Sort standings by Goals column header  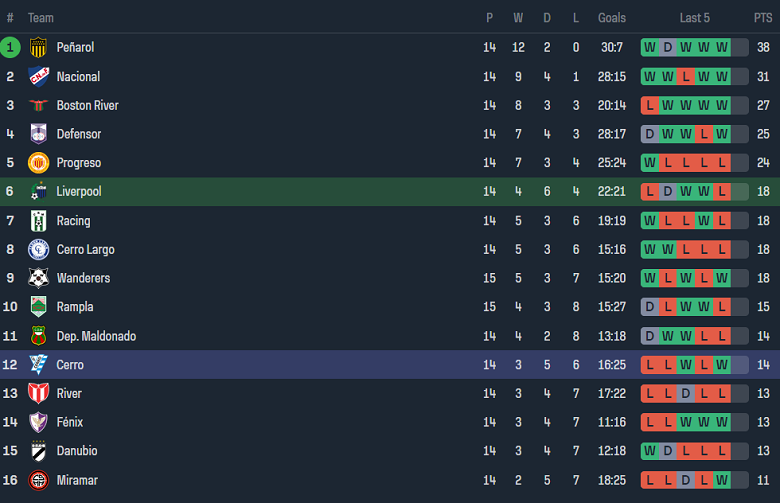[612, 18]
